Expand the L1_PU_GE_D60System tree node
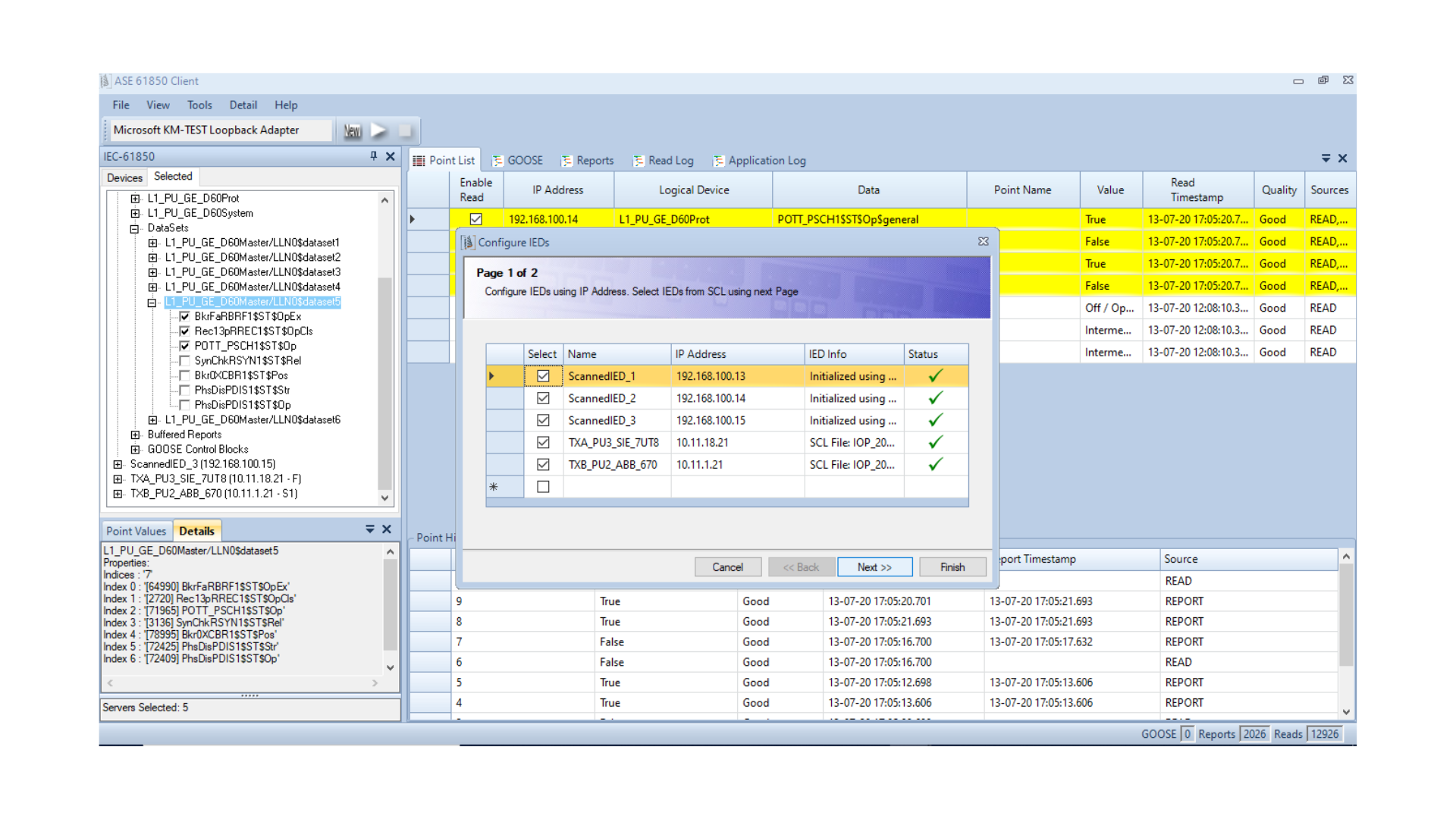 pyautogui.click(x=135, y=213)
